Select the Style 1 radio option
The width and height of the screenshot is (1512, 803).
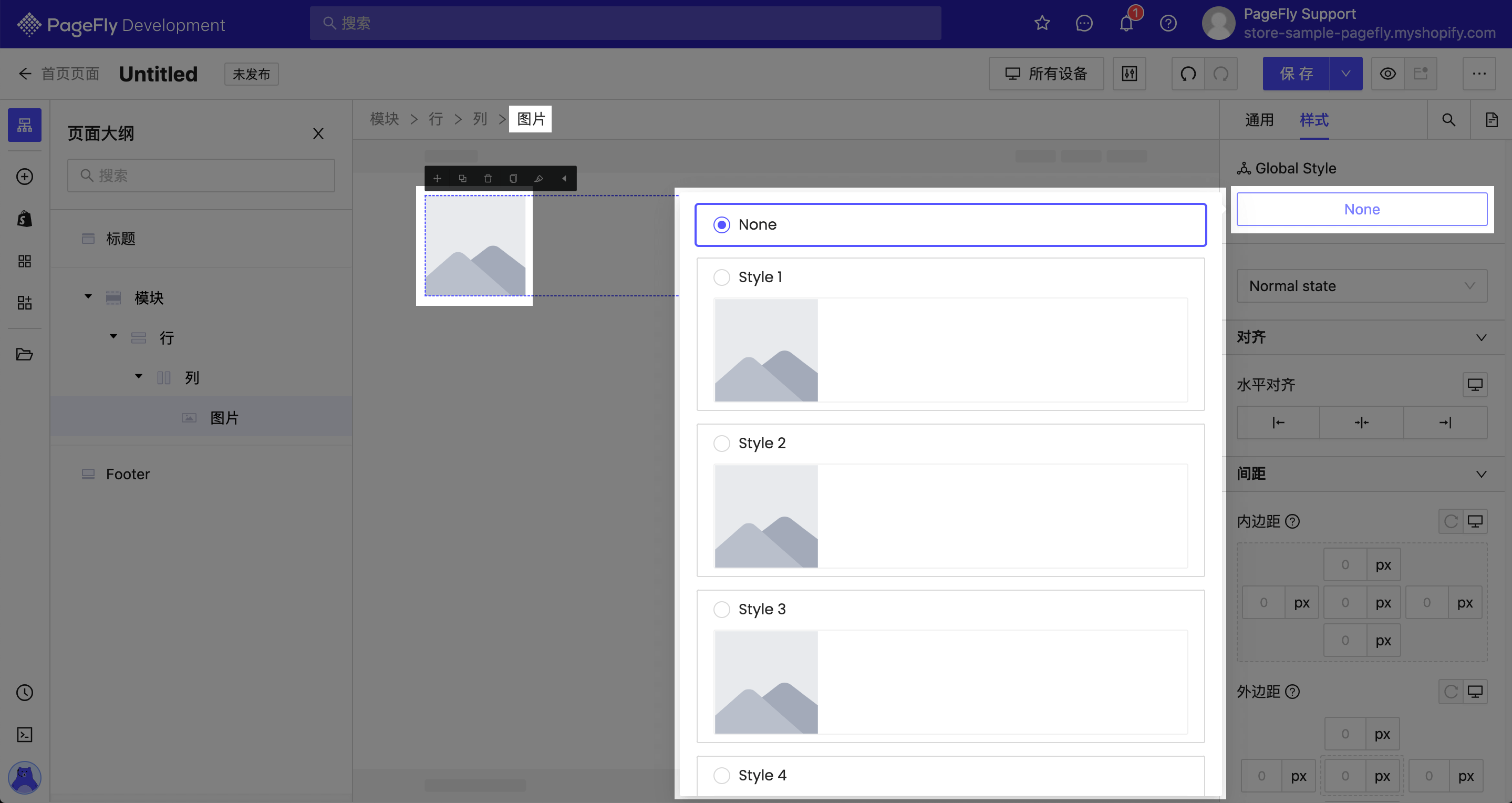pyautogui.click(x=721, y=277)
